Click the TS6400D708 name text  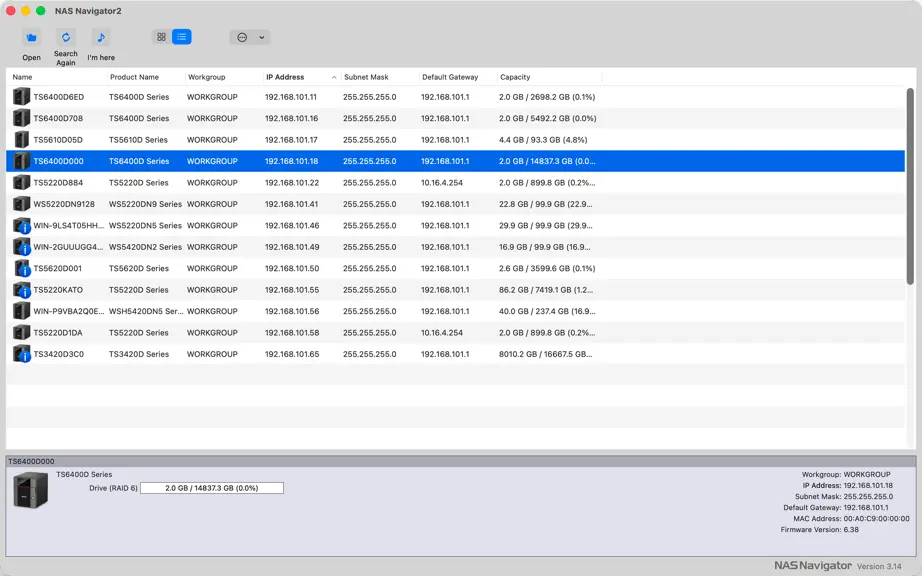pos(58,118)
